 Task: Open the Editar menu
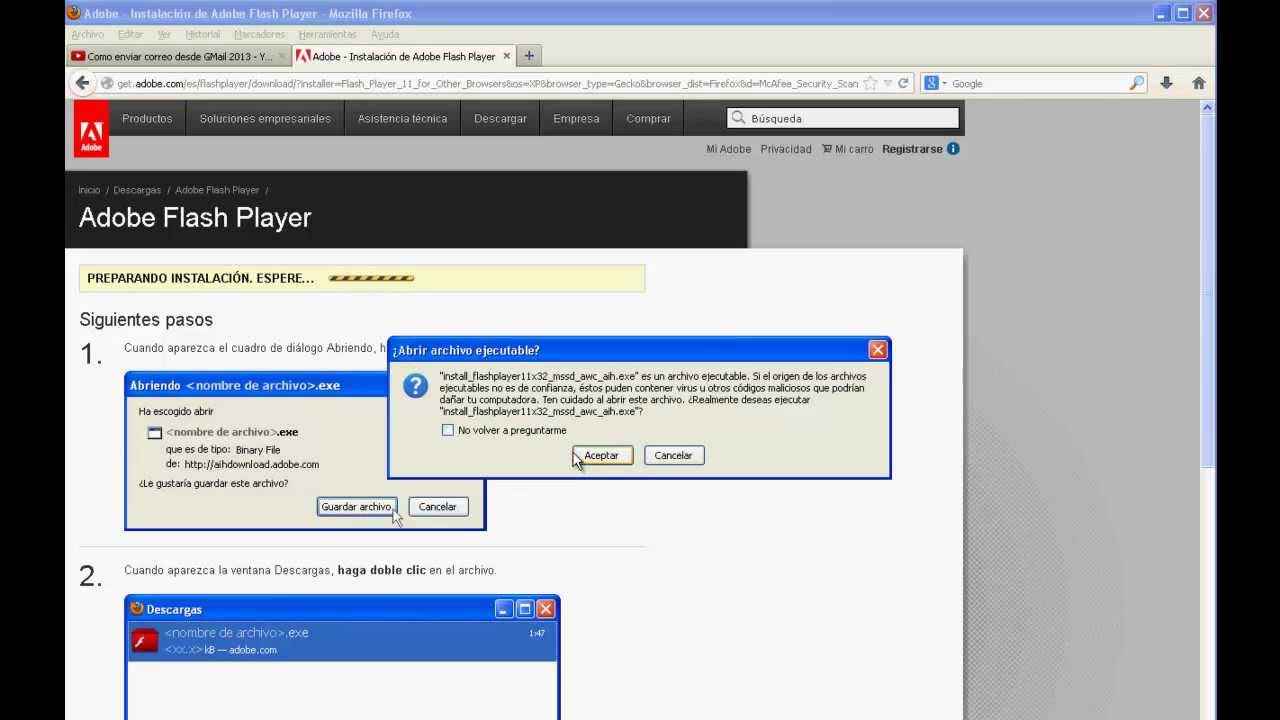pyautogui.click(x=130, y=34)
